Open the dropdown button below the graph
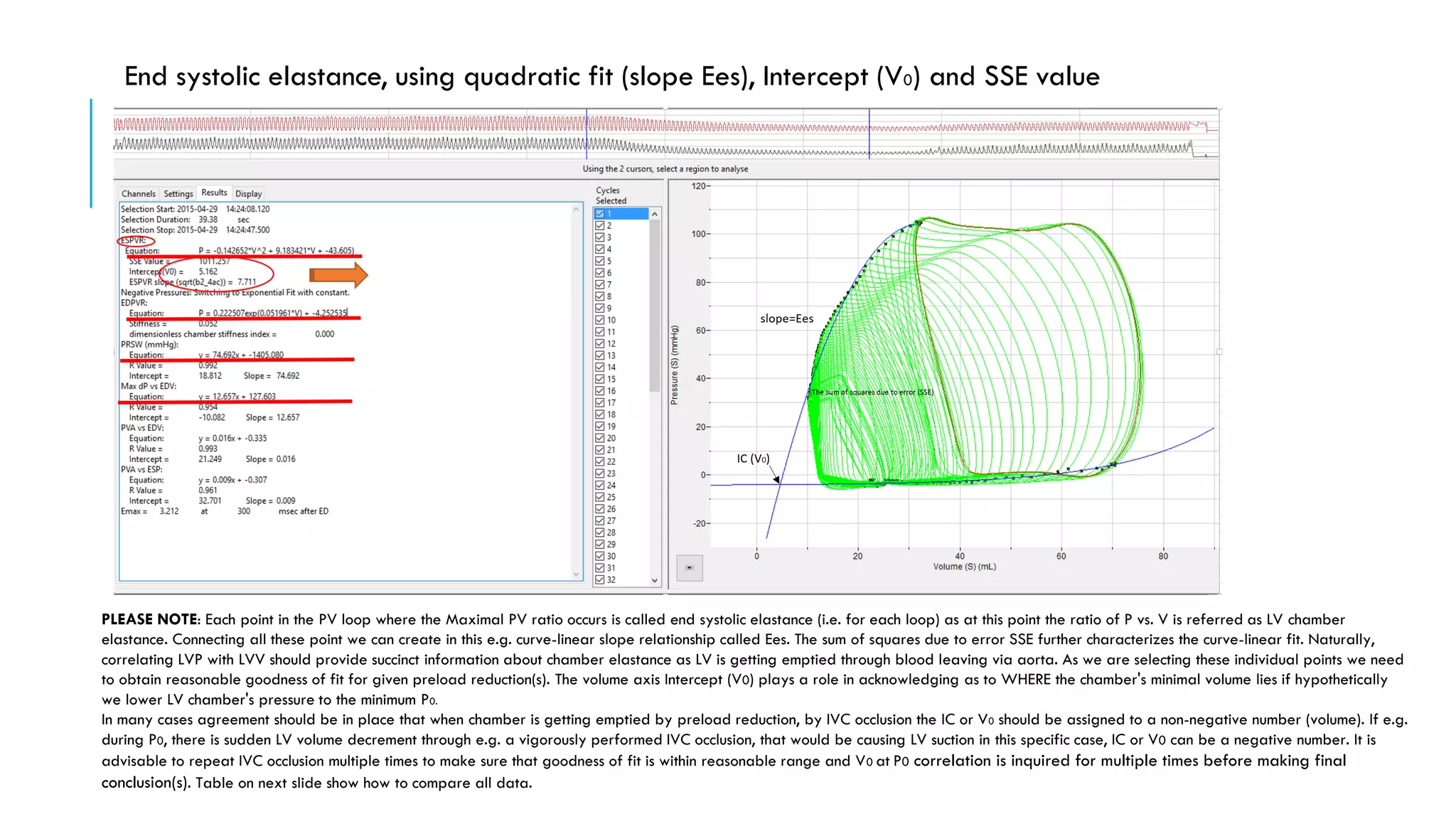Image resolution: width=1456 pixels, height=819 pixels. [689, 567]
